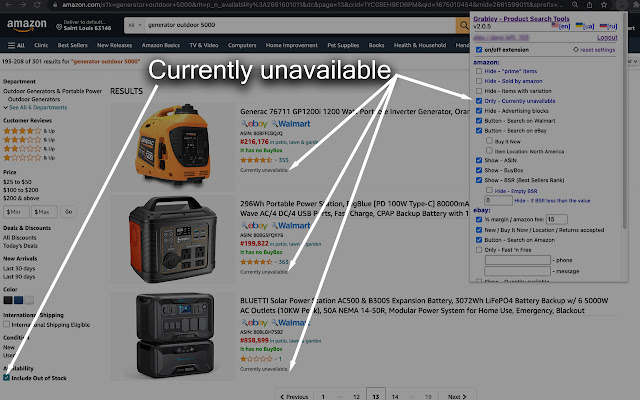Viewport: 640px width, 400px height.
Task: Open the All search category dropdown
Action: (134, 25)
